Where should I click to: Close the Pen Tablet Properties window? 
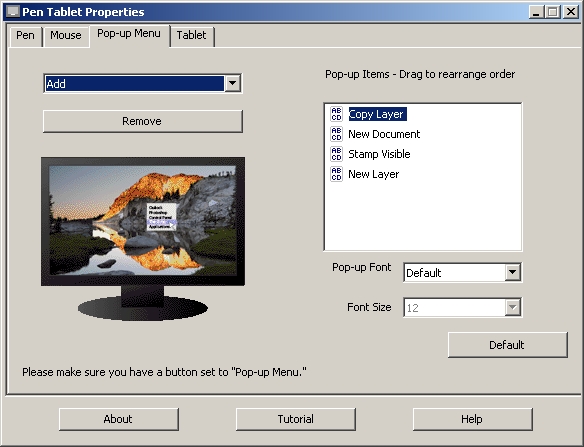[571, 12]
